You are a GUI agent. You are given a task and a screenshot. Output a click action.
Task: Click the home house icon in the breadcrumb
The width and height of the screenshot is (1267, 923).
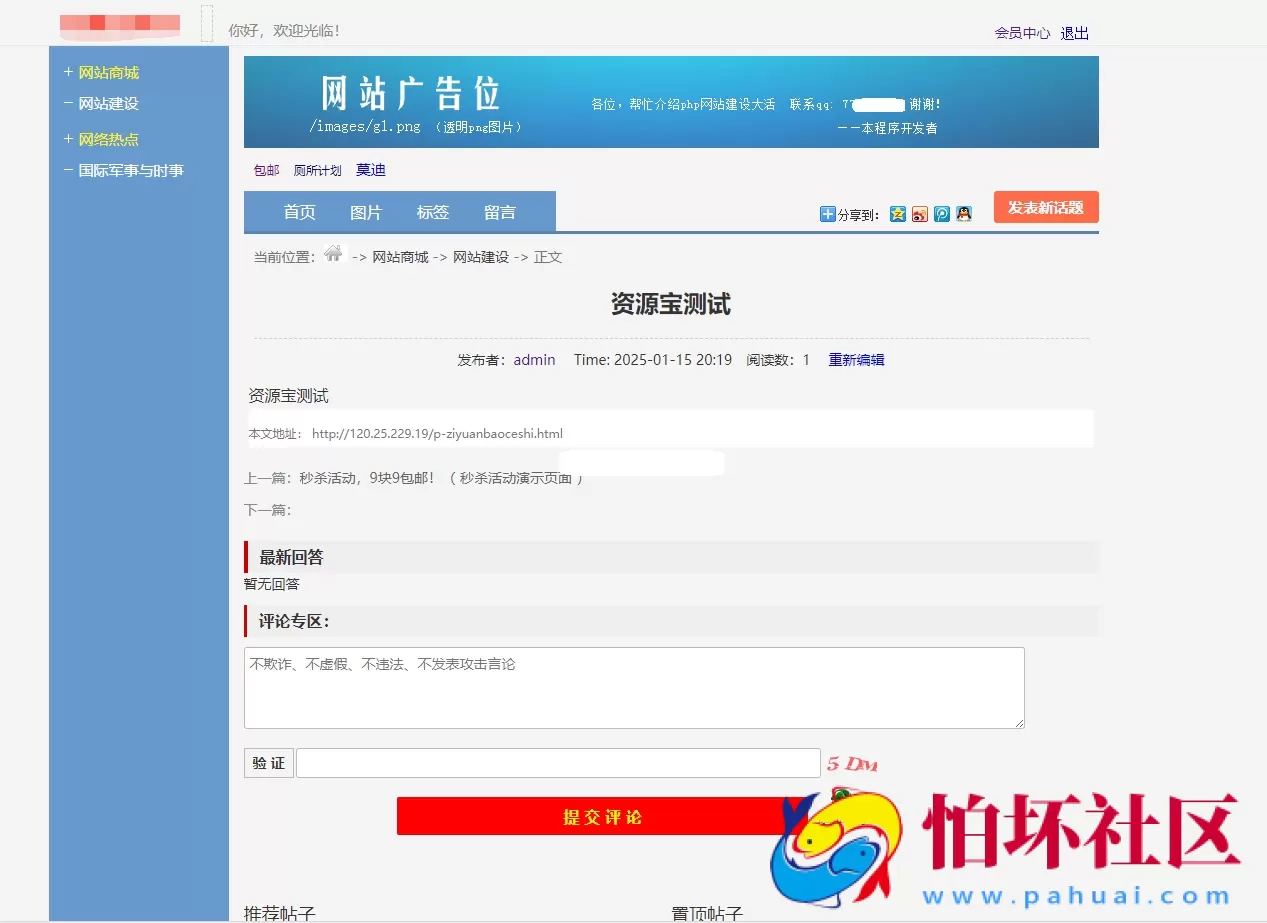tap(333, 255)
